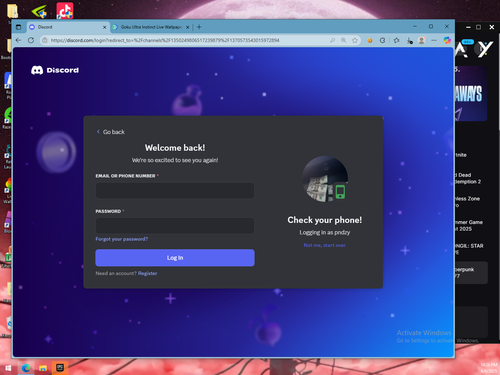Open the Favorites list icon

click(x=396, y=40)
